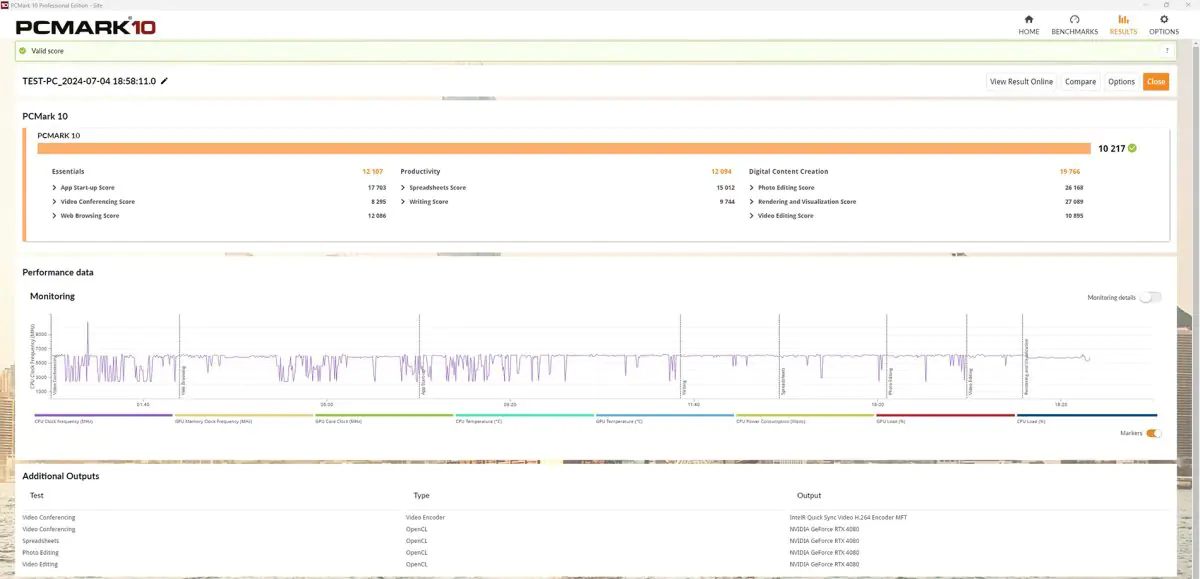Viewport: 1200px width, 579px height.
Task: Click the overall PCMark 10 score bar
Action: pos(564,148)
